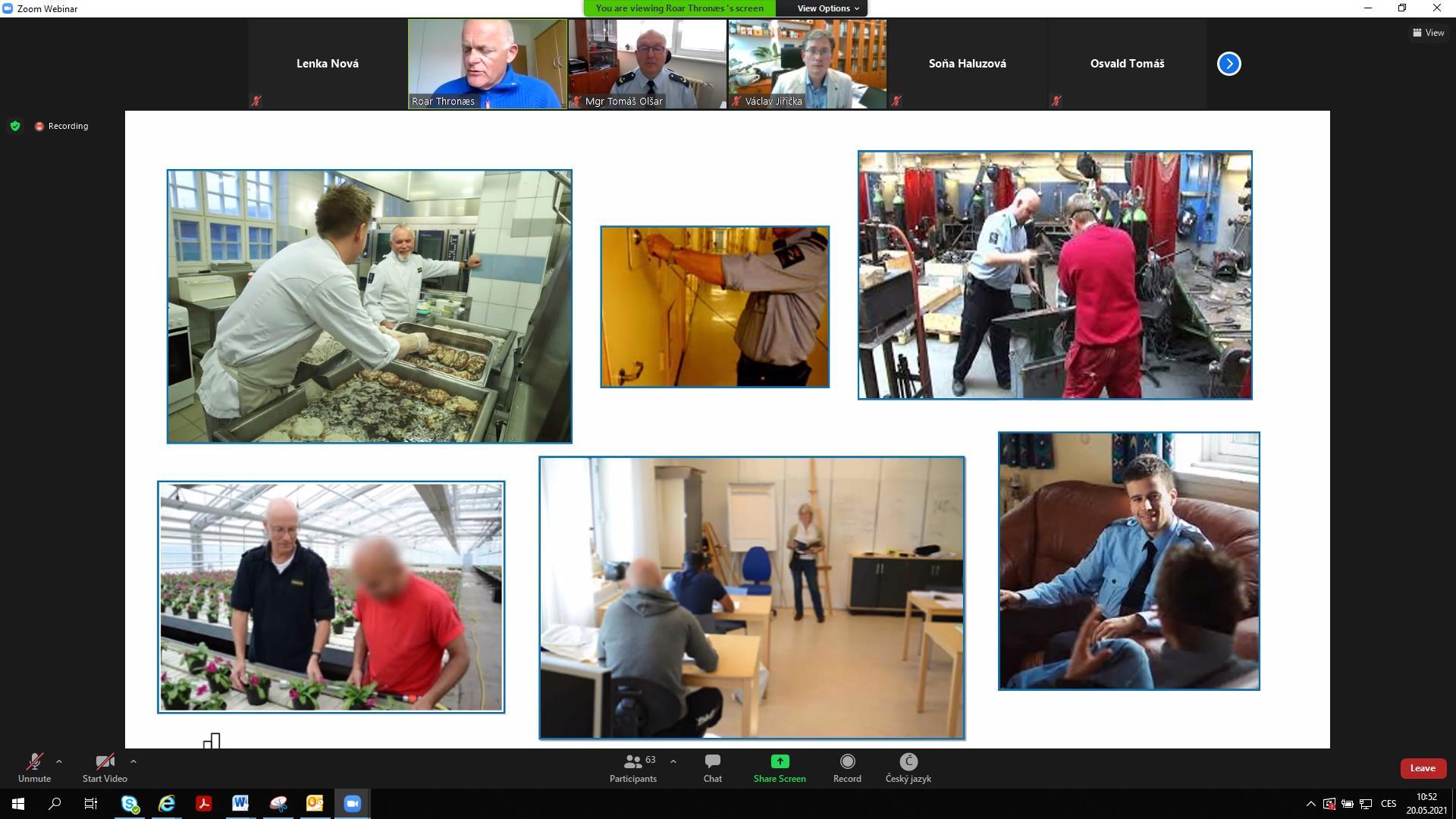Open the View layout menu

(1428, 33)
